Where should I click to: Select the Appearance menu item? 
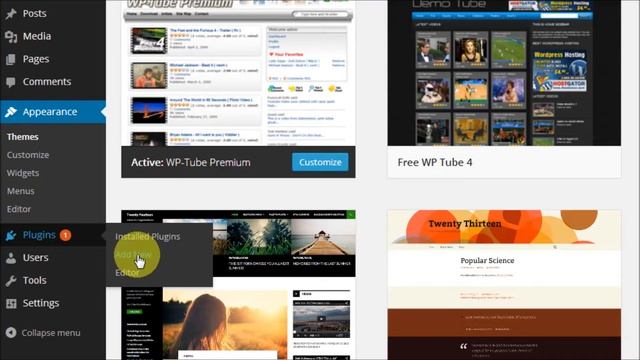coord(50,112)
